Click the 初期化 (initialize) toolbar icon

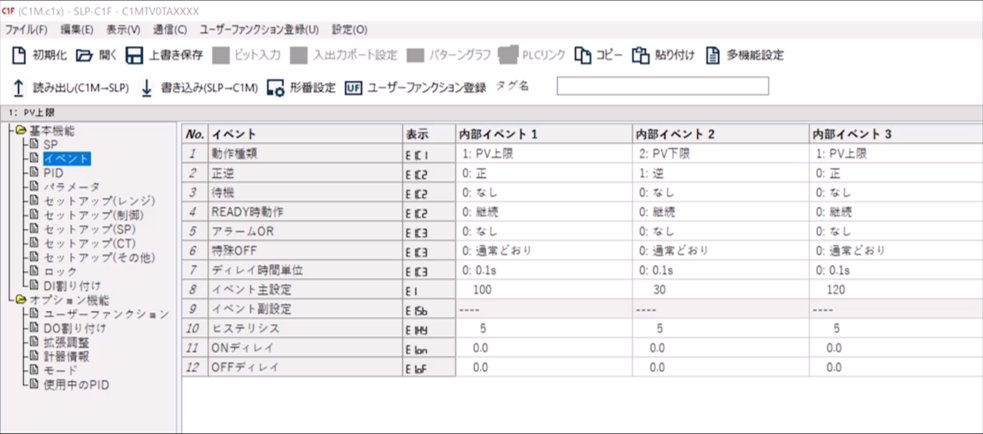tap(19, 55)
